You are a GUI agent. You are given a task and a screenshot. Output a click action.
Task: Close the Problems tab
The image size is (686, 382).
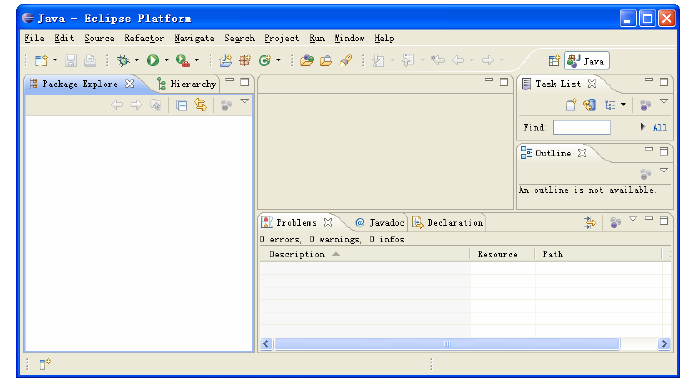[328, 223]
